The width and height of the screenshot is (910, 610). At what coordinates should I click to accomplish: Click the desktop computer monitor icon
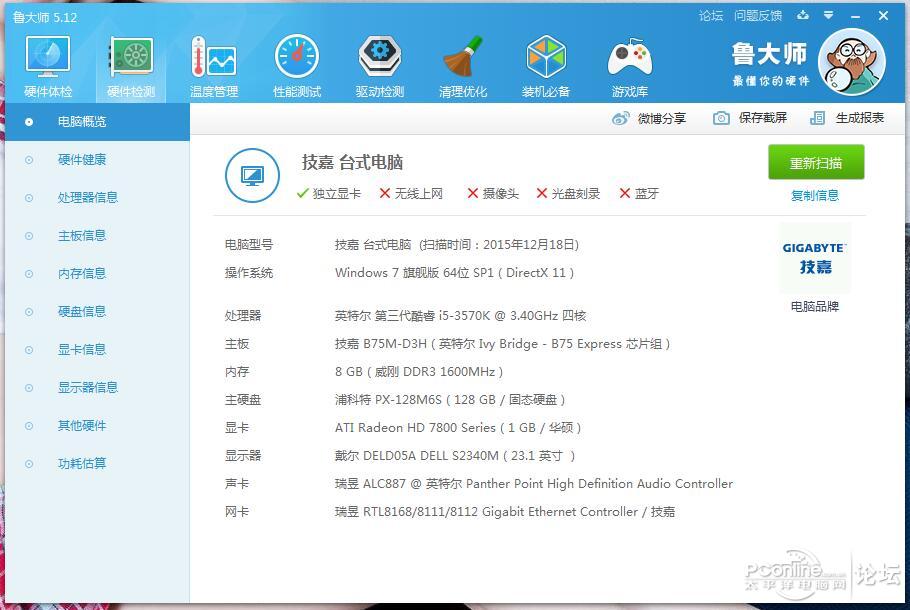pos(252,175)
